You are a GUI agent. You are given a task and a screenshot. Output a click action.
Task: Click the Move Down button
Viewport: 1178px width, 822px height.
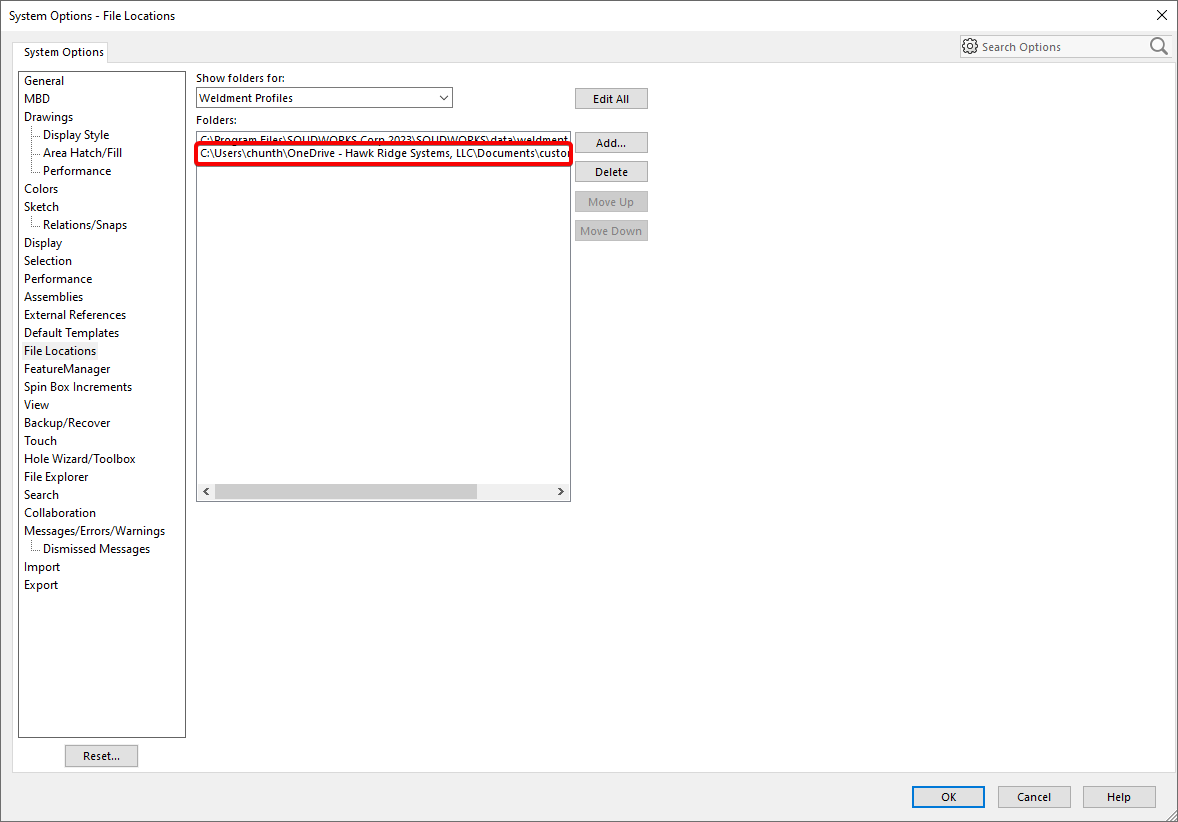(x=611, y=231)
